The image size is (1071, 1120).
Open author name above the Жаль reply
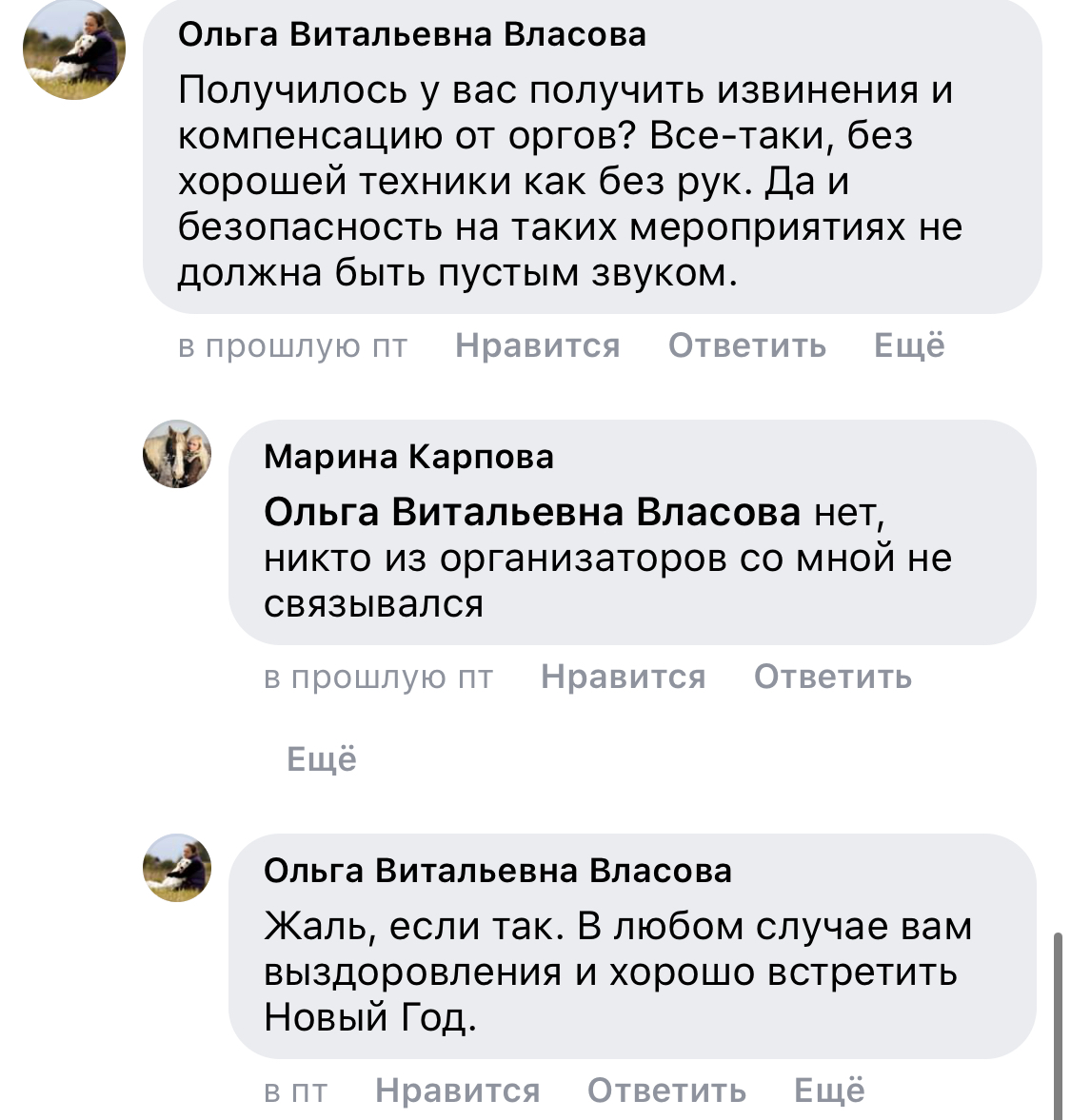tap(498, 871)
